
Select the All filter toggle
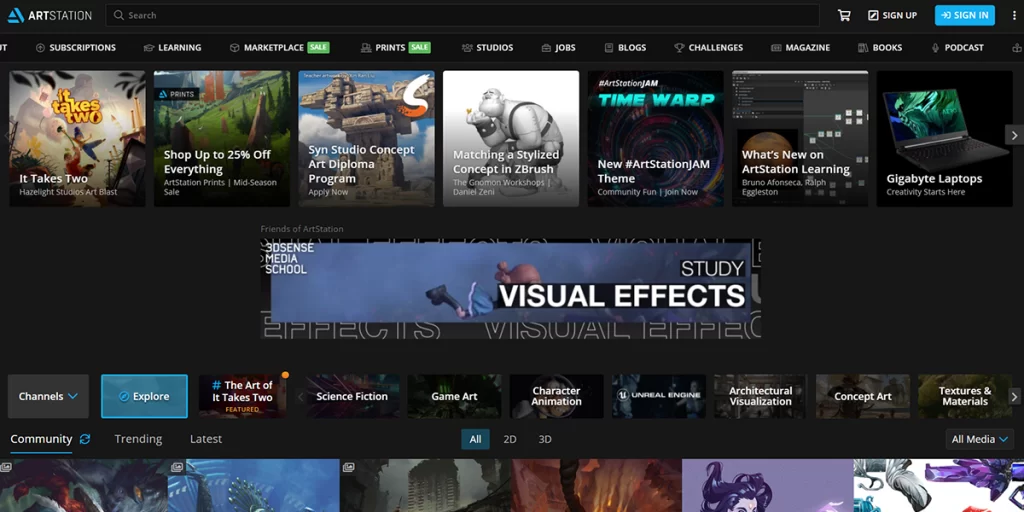tap(475, 440)
